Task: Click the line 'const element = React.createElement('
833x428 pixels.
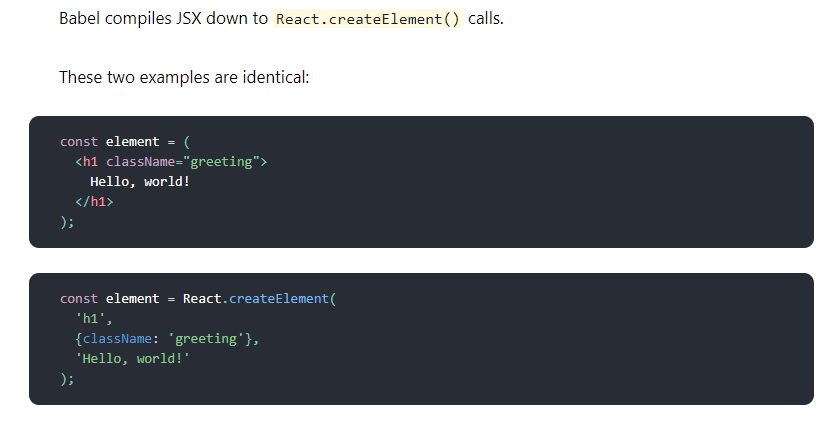Action: pos(198,298)
